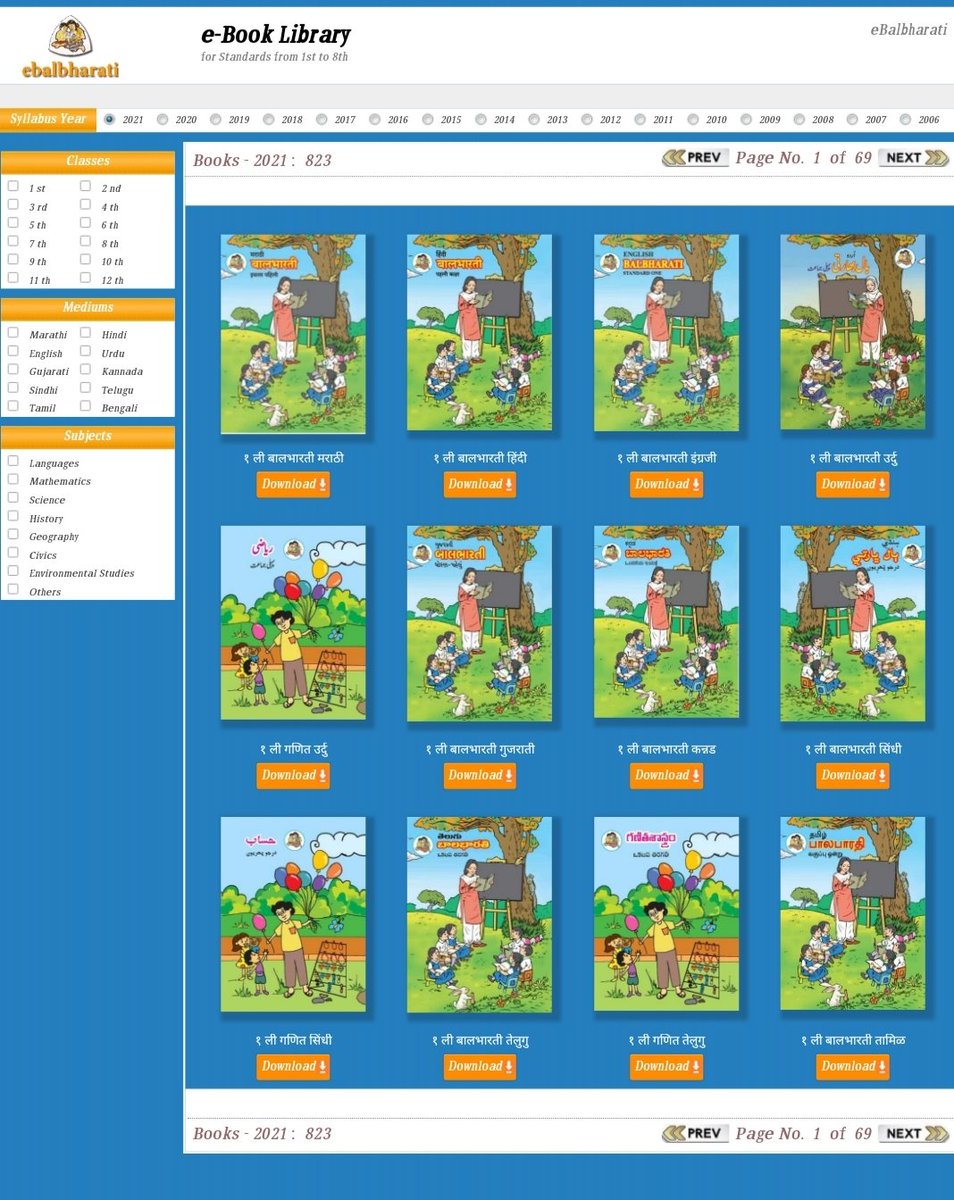Image resolution: width=954 pixels, height=1200 pixels.
Task: Filter by Hindi medium checkbox
Action: tap(86, 333)
